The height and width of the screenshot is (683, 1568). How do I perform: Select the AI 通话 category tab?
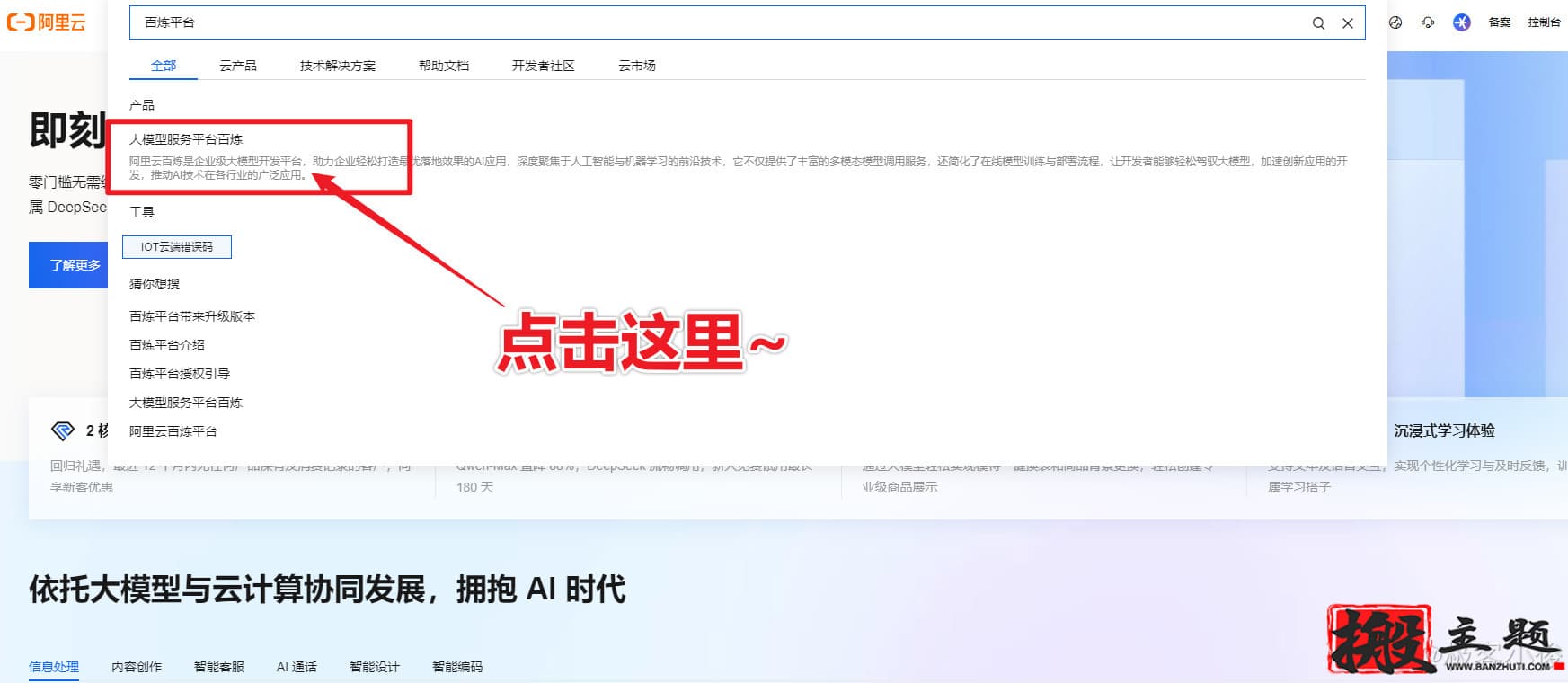(x=297, y=667)
